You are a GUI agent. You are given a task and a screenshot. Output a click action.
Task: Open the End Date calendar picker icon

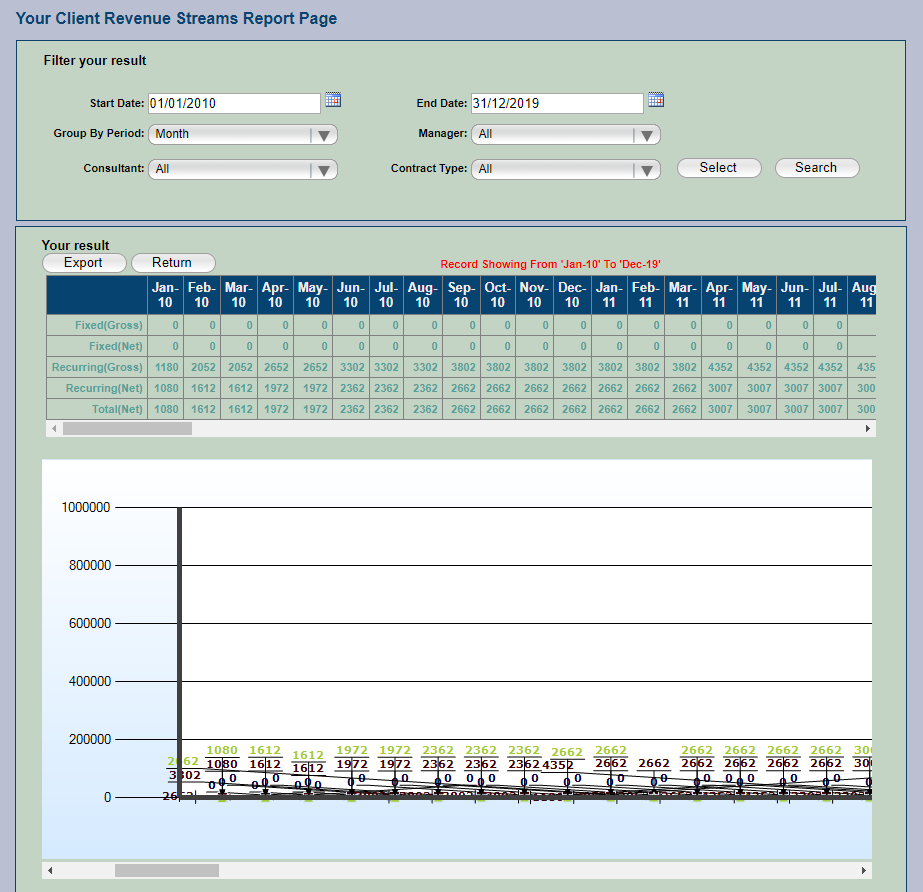[x=656, y=100]
